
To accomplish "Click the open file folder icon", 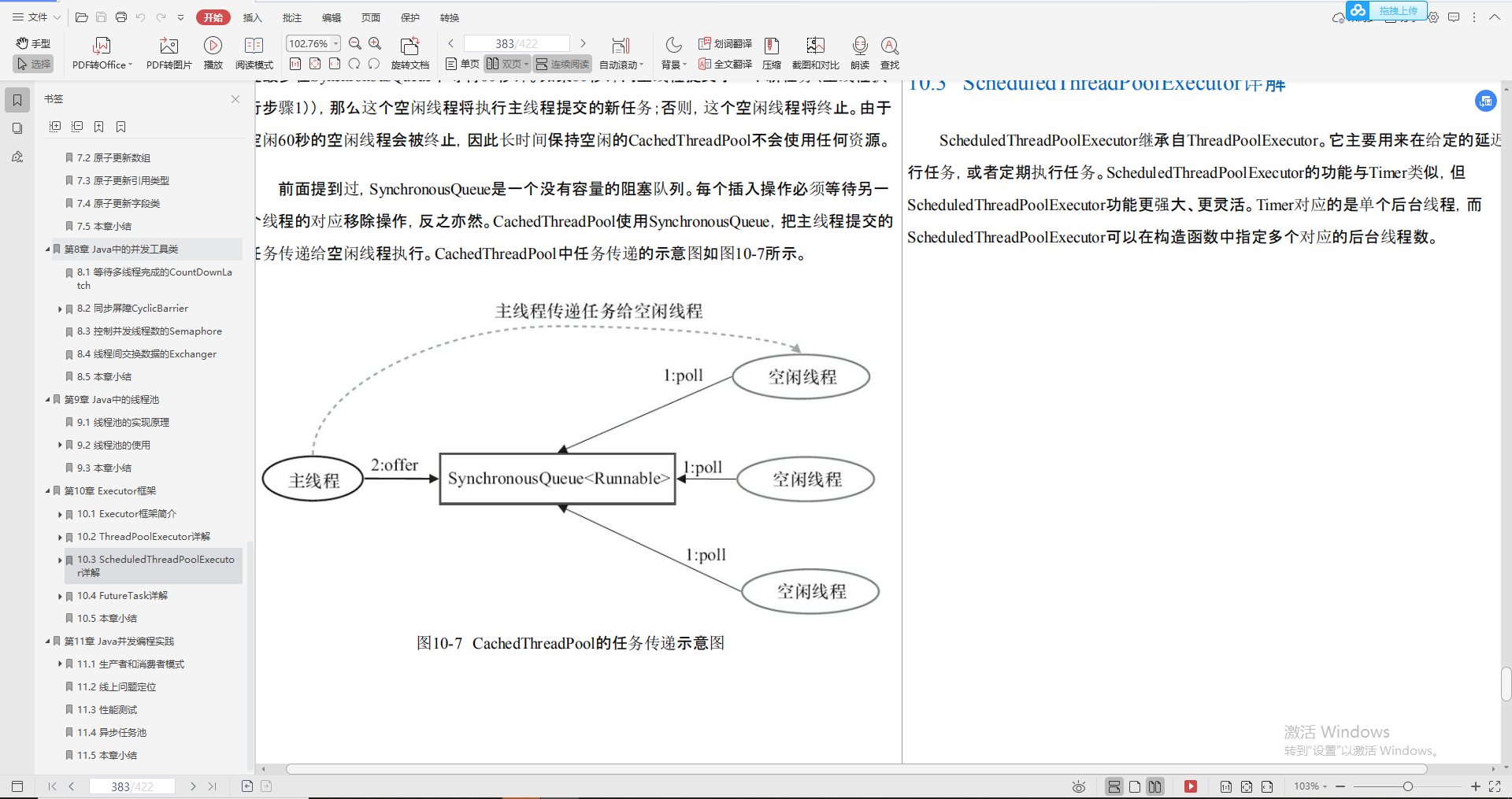I will pos(81,17).
